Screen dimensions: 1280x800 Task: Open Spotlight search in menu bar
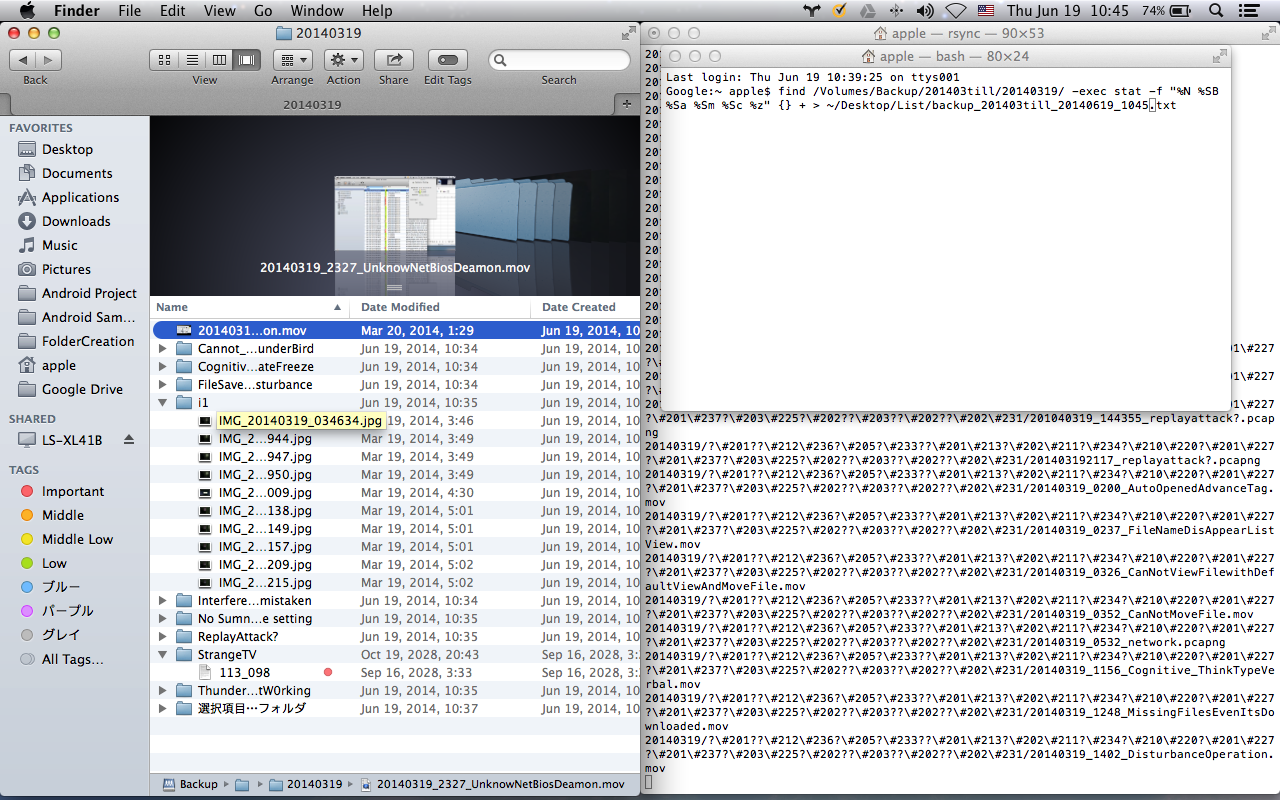[1216, 11]
